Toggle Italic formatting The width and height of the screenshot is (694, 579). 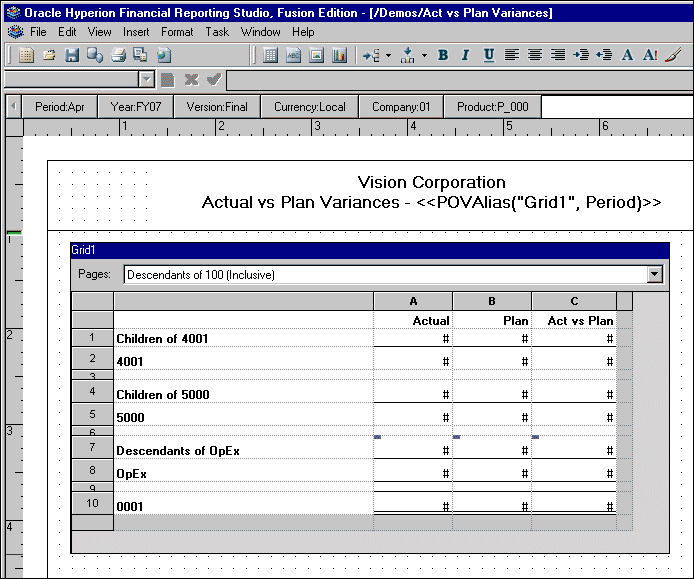click(x=465, y=55)
